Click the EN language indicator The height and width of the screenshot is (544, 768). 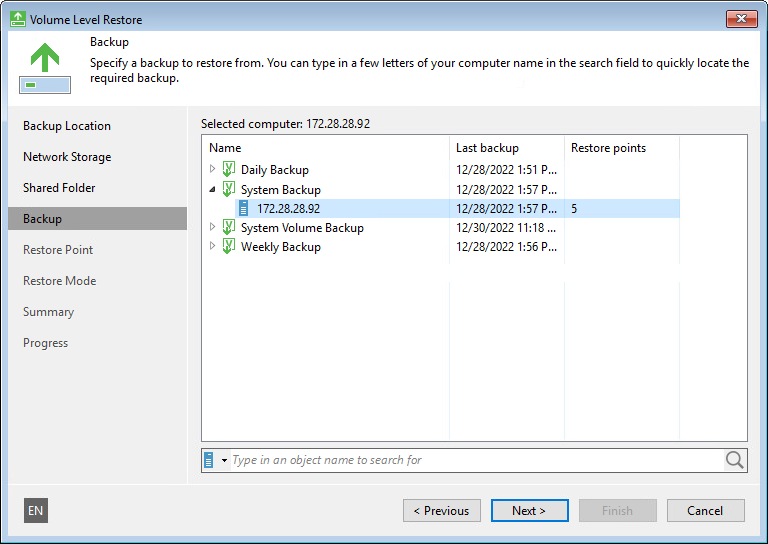36,511
